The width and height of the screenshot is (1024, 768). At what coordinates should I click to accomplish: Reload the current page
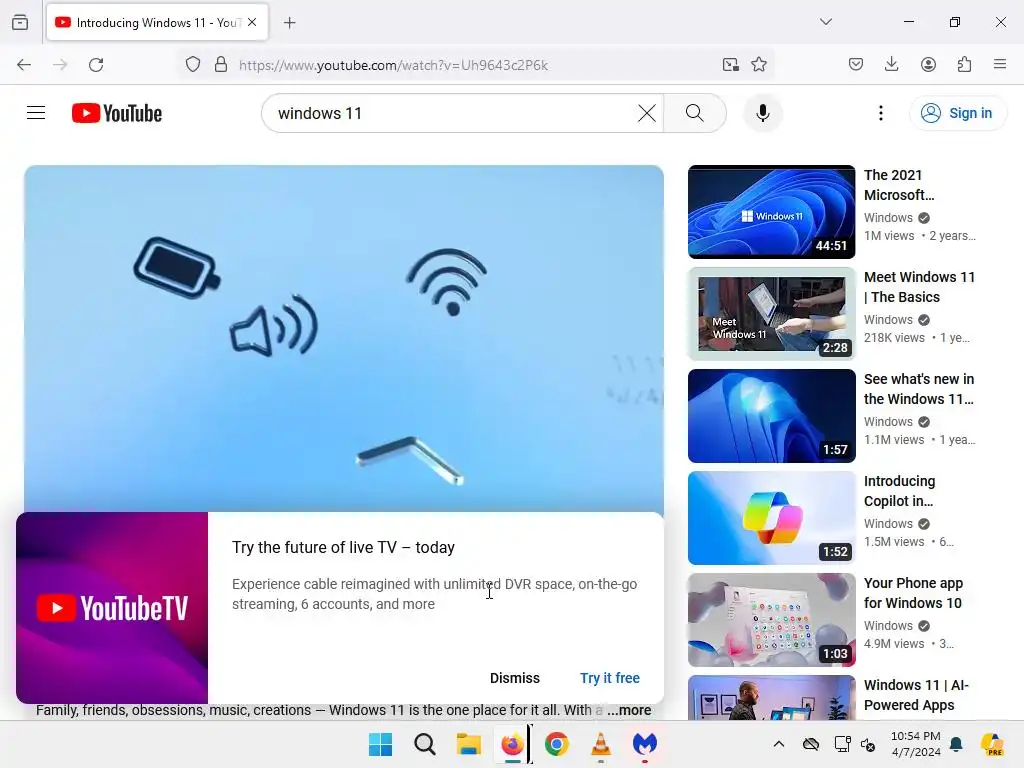[x=96, y=65]
